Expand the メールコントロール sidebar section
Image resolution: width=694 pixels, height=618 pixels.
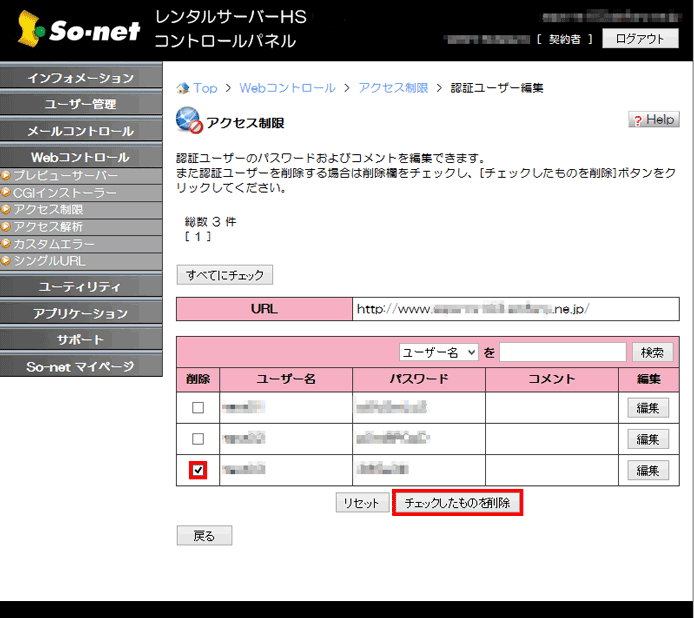click(80, 131)
